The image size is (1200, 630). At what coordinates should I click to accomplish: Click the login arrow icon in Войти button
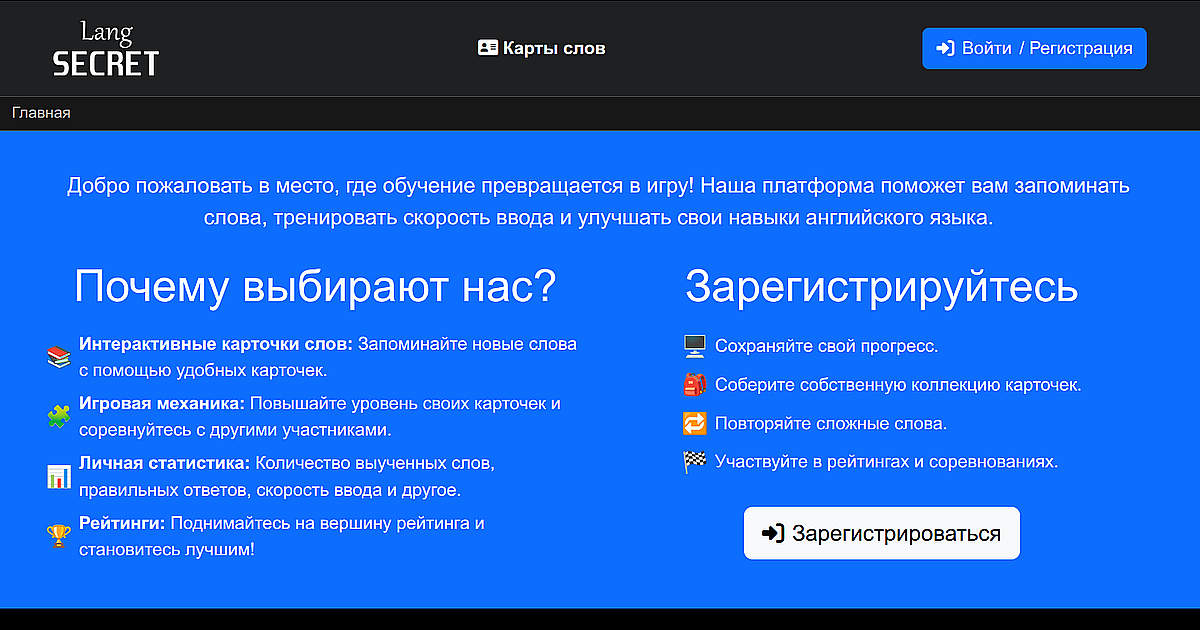point(945,47)
